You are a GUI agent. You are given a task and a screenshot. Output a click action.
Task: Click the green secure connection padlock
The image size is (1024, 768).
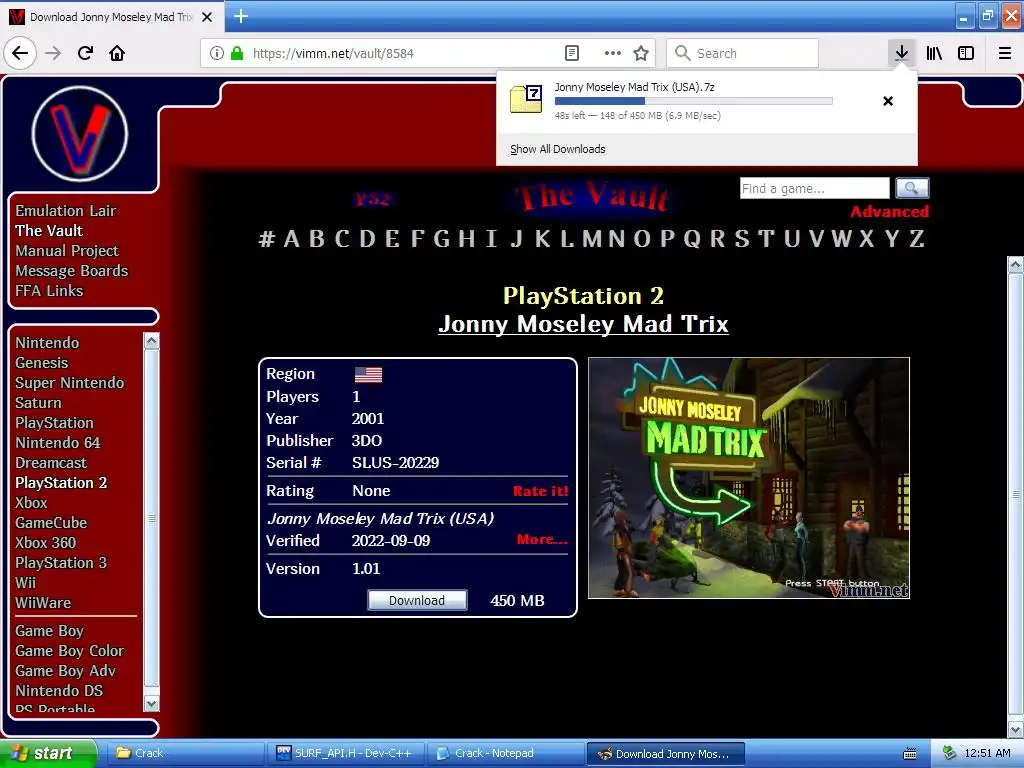point(237,54)
